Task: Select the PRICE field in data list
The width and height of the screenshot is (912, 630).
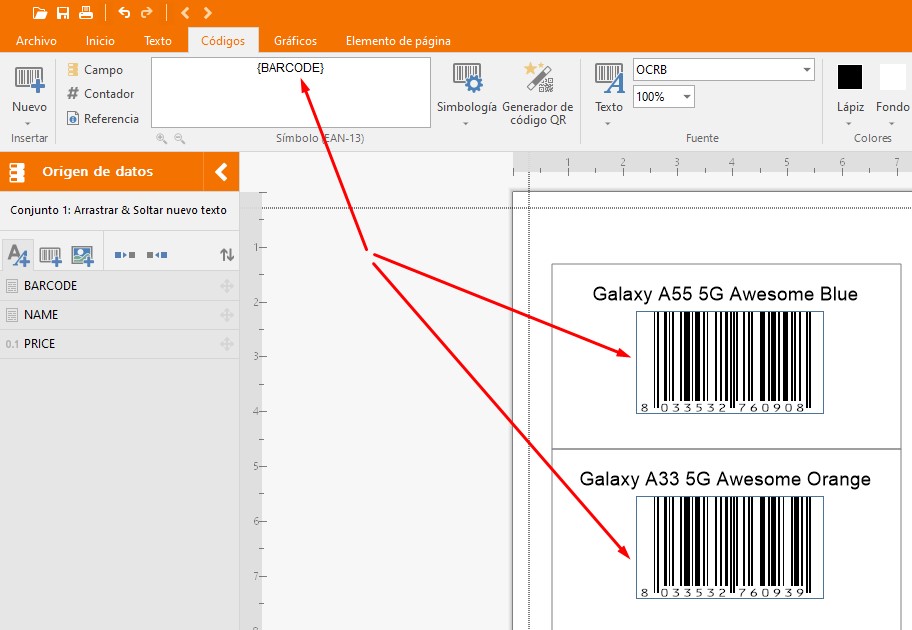Action: (40, 344)
